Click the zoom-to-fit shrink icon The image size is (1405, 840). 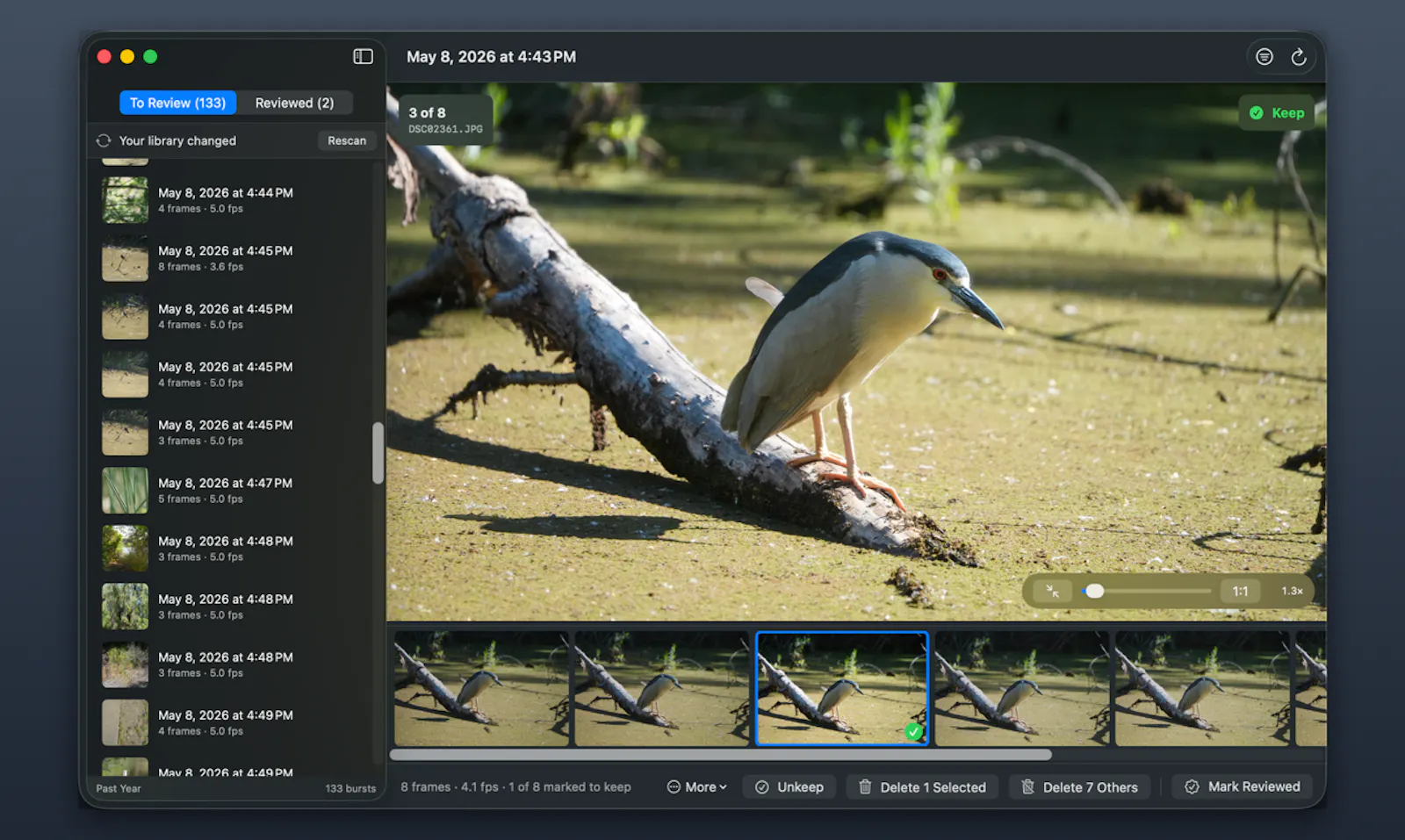coord(1052,591)
